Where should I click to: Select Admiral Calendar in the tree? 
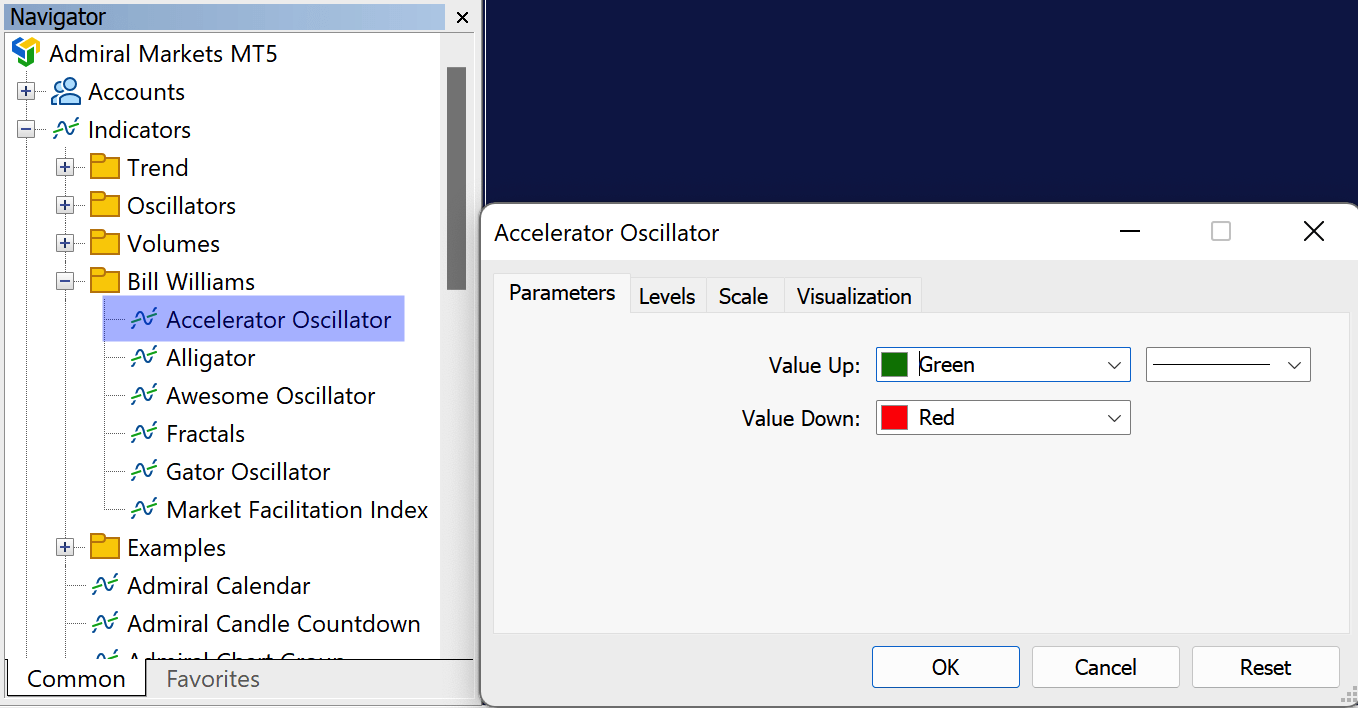218,586
